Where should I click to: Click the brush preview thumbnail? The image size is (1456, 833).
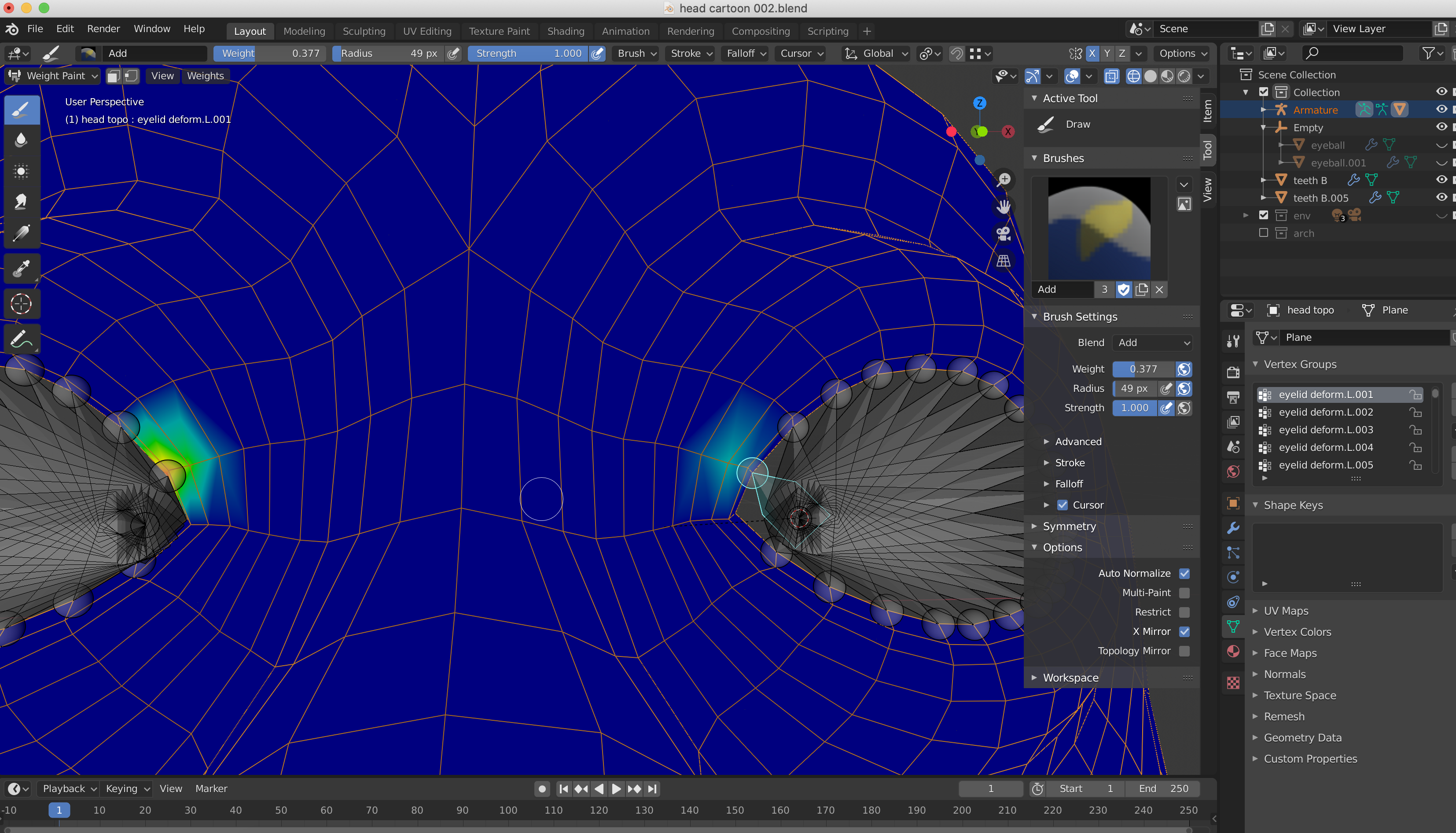(1099, 228)
